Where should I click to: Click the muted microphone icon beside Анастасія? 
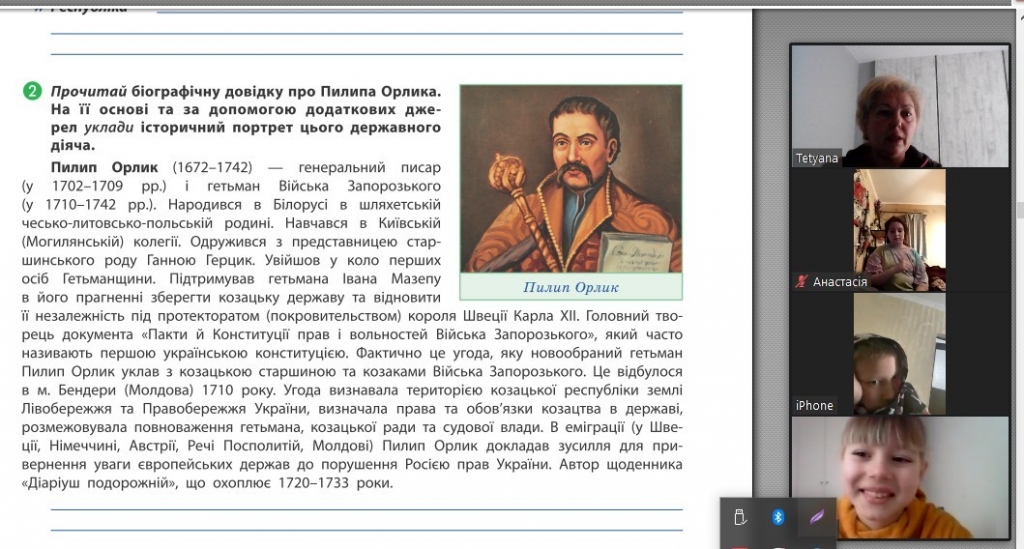tap(801, 281)
